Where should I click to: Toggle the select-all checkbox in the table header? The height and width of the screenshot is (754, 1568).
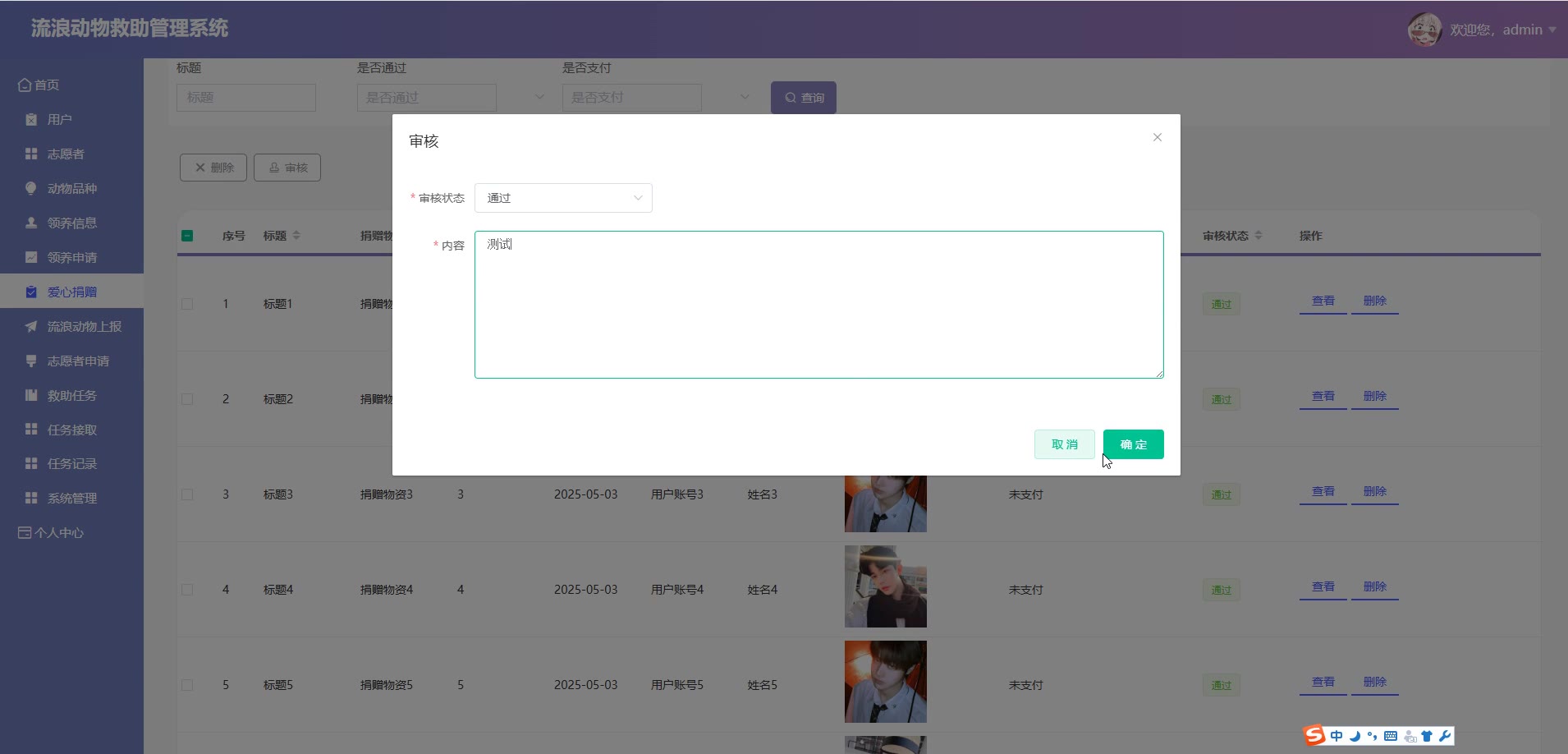[187, 236]
